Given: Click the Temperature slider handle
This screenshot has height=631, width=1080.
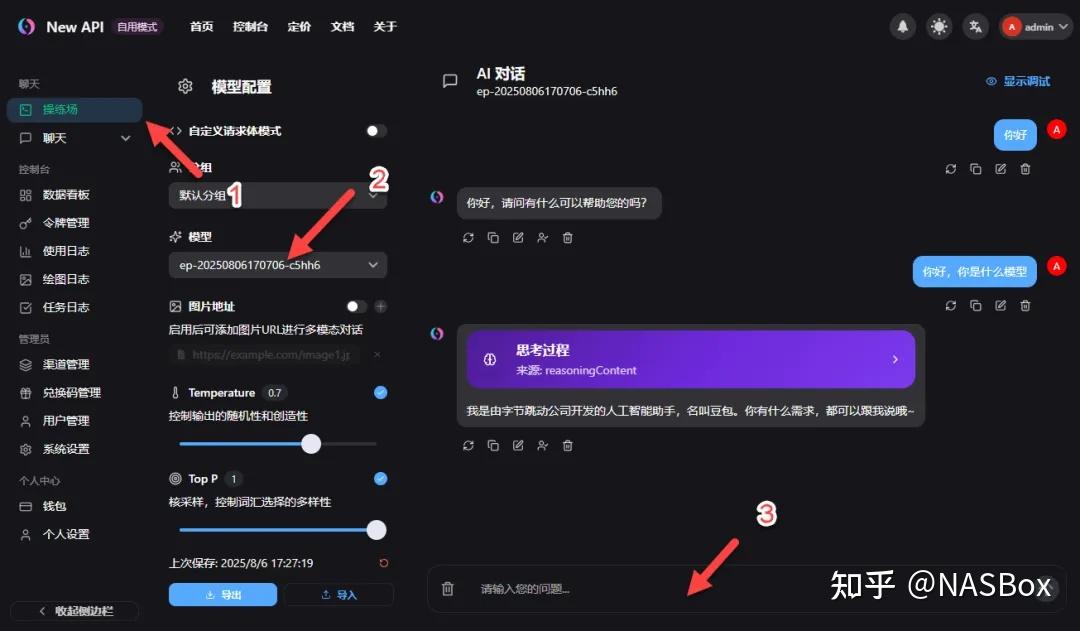Looking at the screenshot, I should pyautogui.click(x=311, y=444).
